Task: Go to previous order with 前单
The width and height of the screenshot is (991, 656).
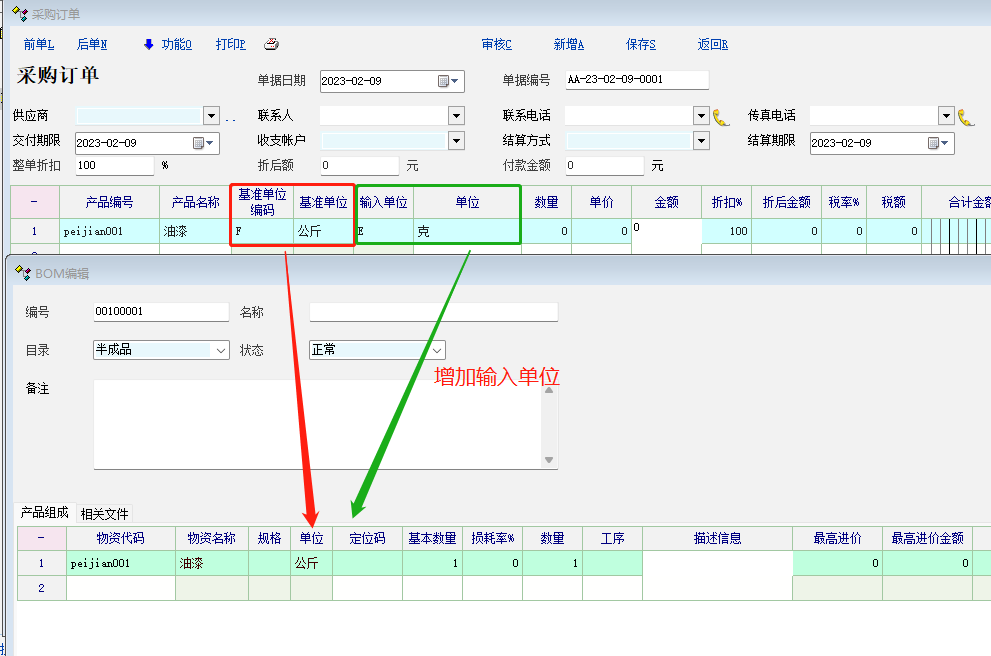Action: coord(39,44)
